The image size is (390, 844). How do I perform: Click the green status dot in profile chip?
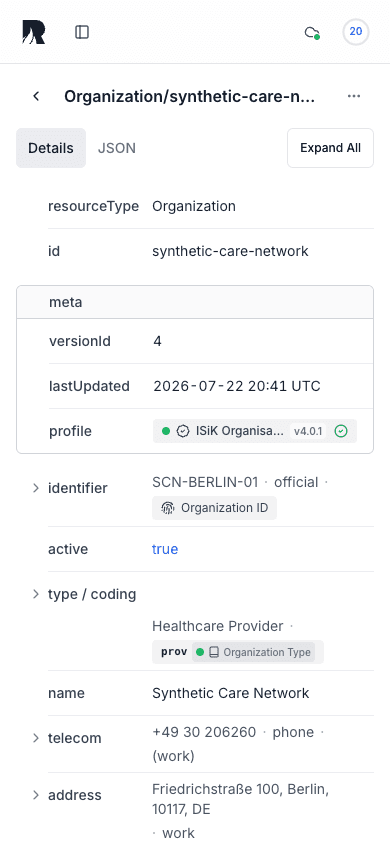point(166,431)
